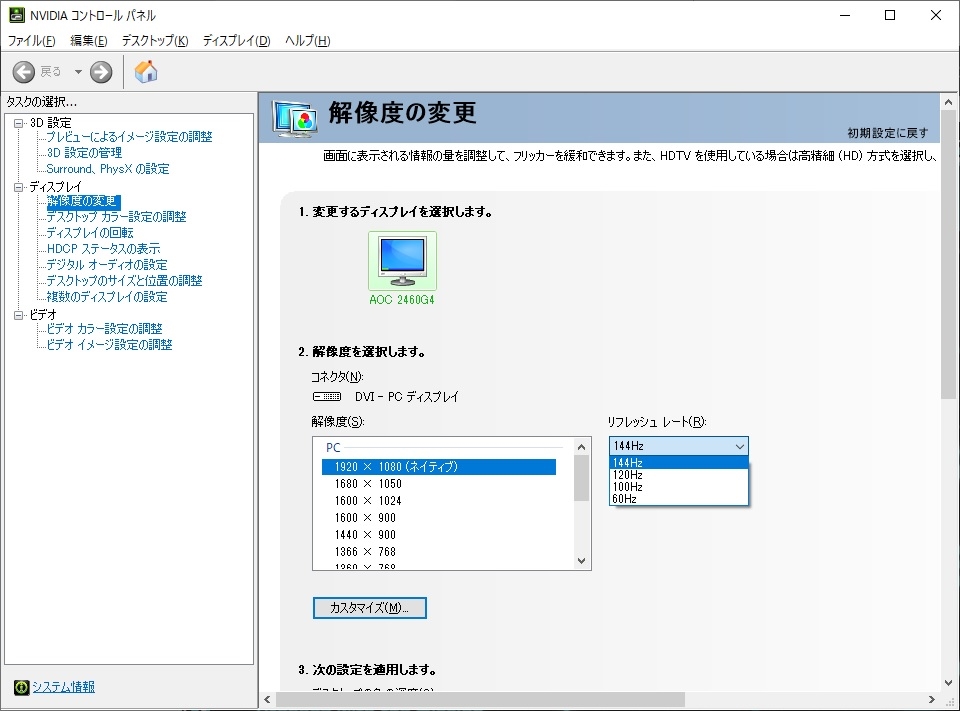Select the AOC 2460G4 monitor icon
Screen dimensions: 960x711
click(x=402, y=261)
